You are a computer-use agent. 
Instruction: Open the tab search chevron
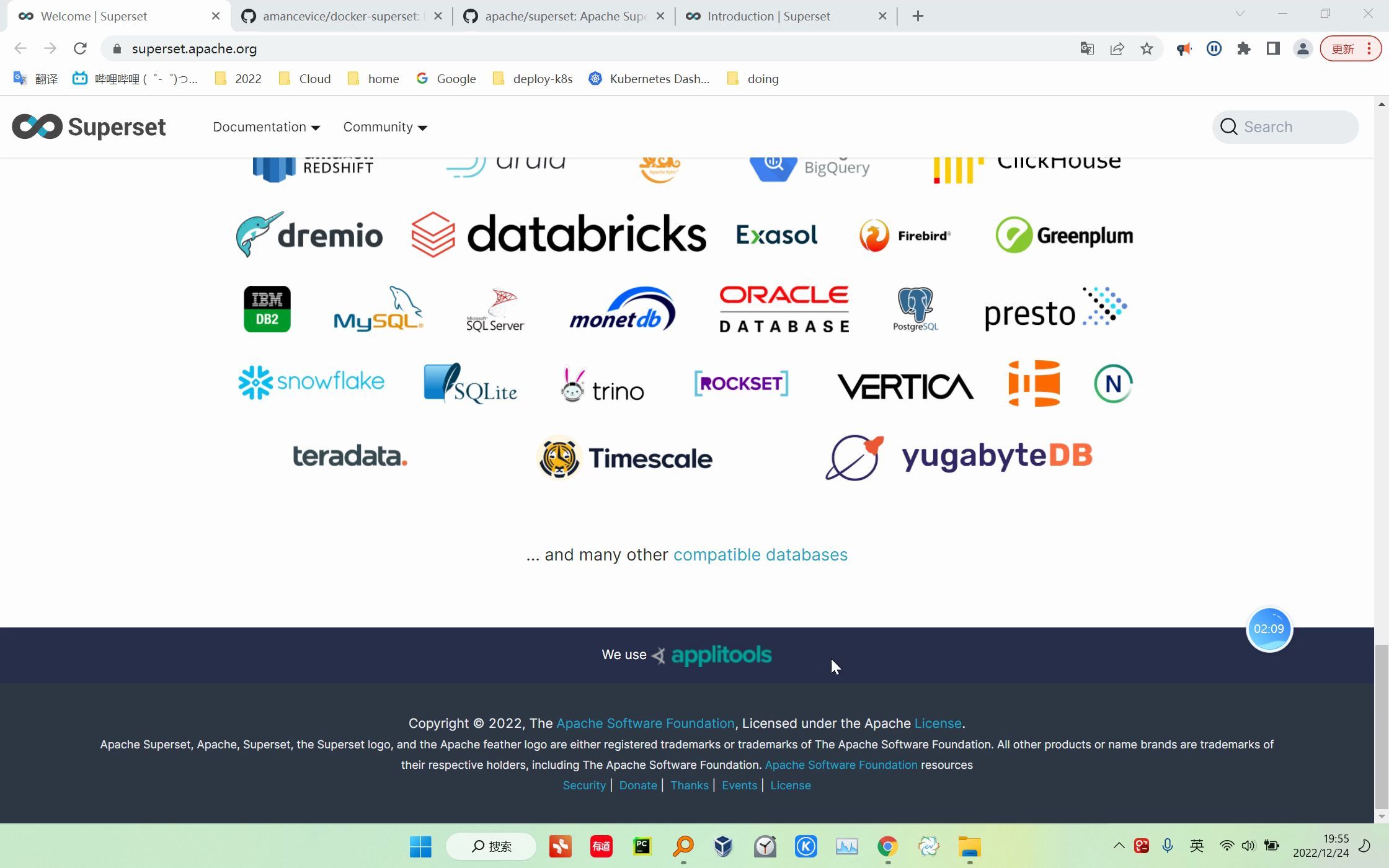(1240, 14)
